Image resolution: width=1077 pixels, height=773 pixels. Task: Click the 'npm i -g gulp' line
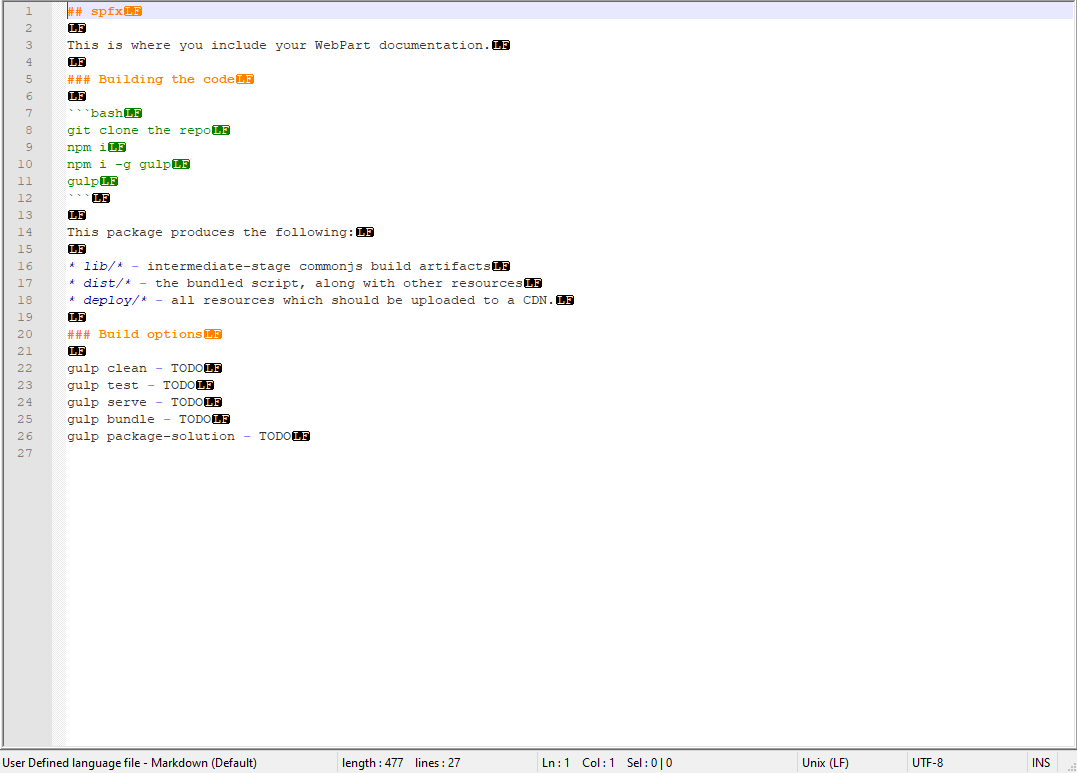pos(119,164)
